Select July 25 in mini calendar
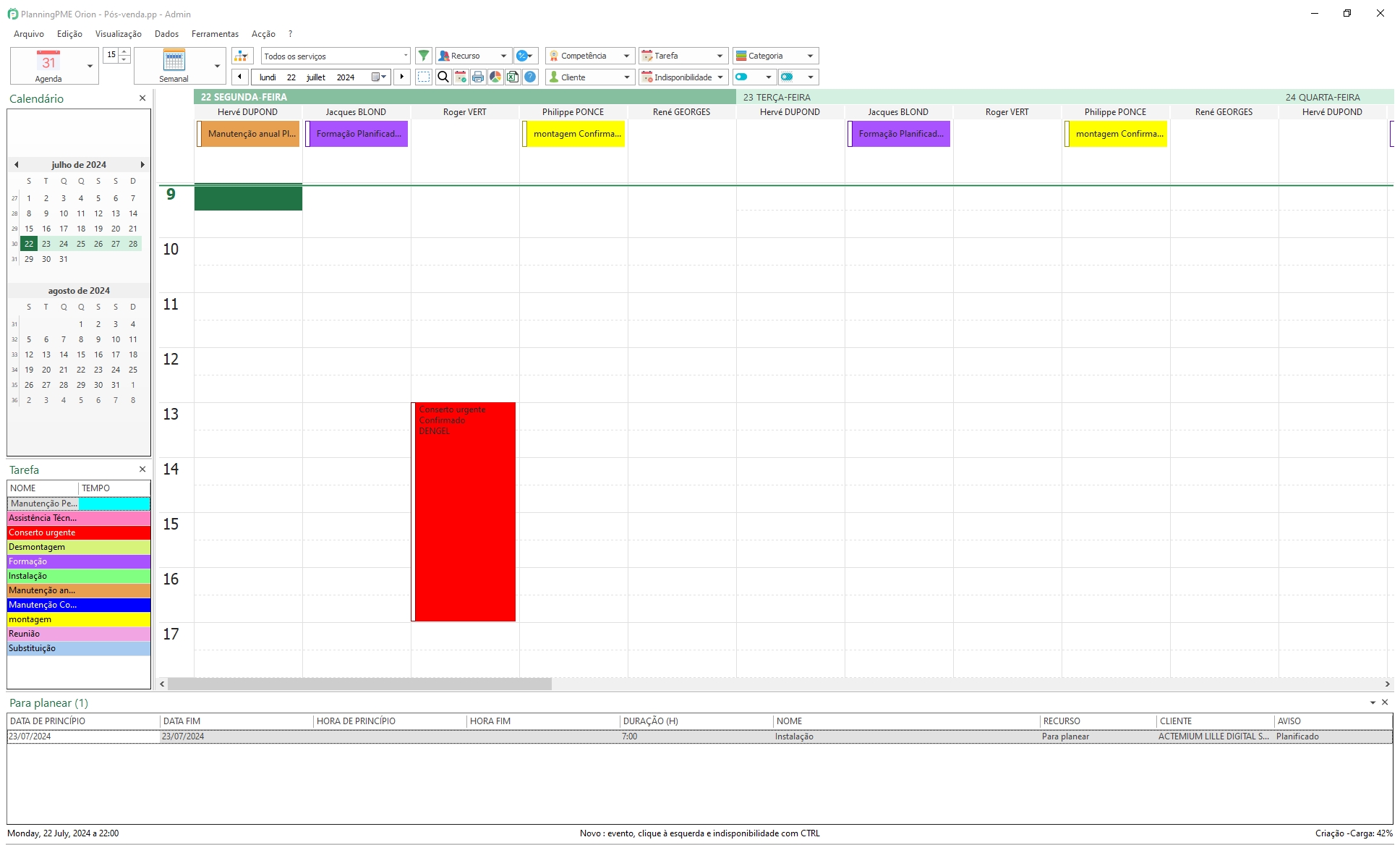This screenshot has height=845, width=1400. 81,244
